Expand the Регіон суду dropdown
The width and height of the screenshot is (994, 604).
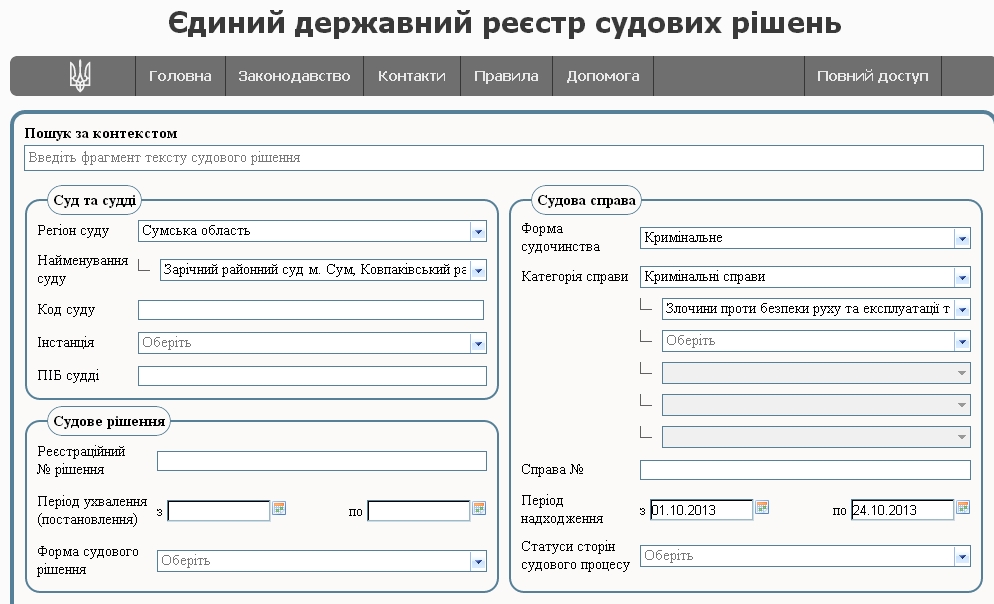click(477, 231)
